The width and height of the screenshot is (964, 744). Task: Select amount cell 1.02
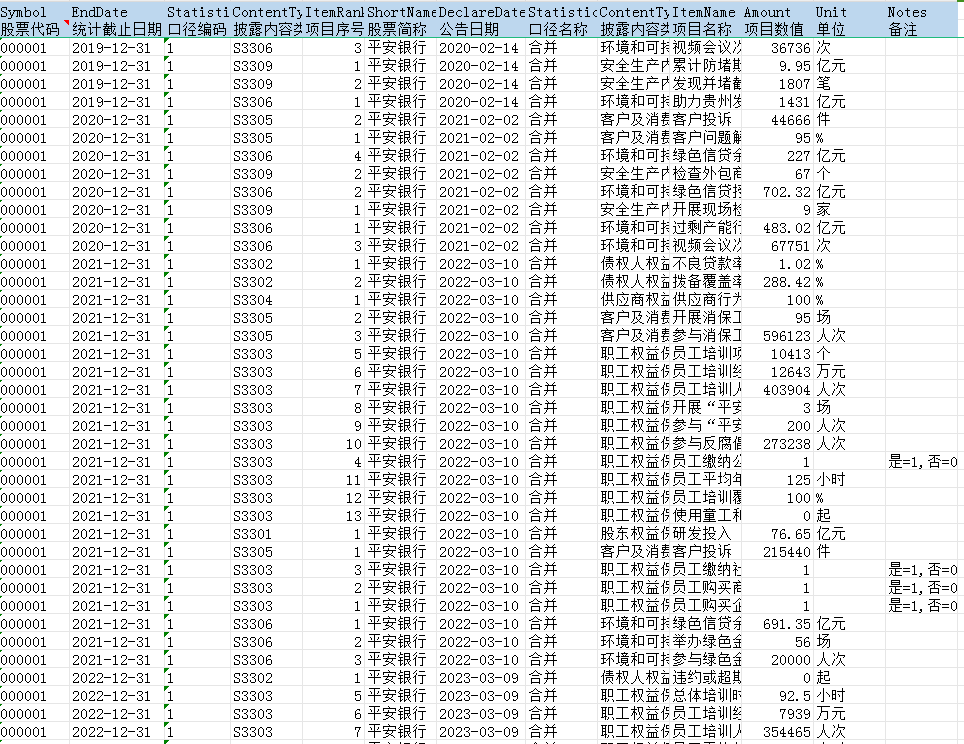click(778, 264)
